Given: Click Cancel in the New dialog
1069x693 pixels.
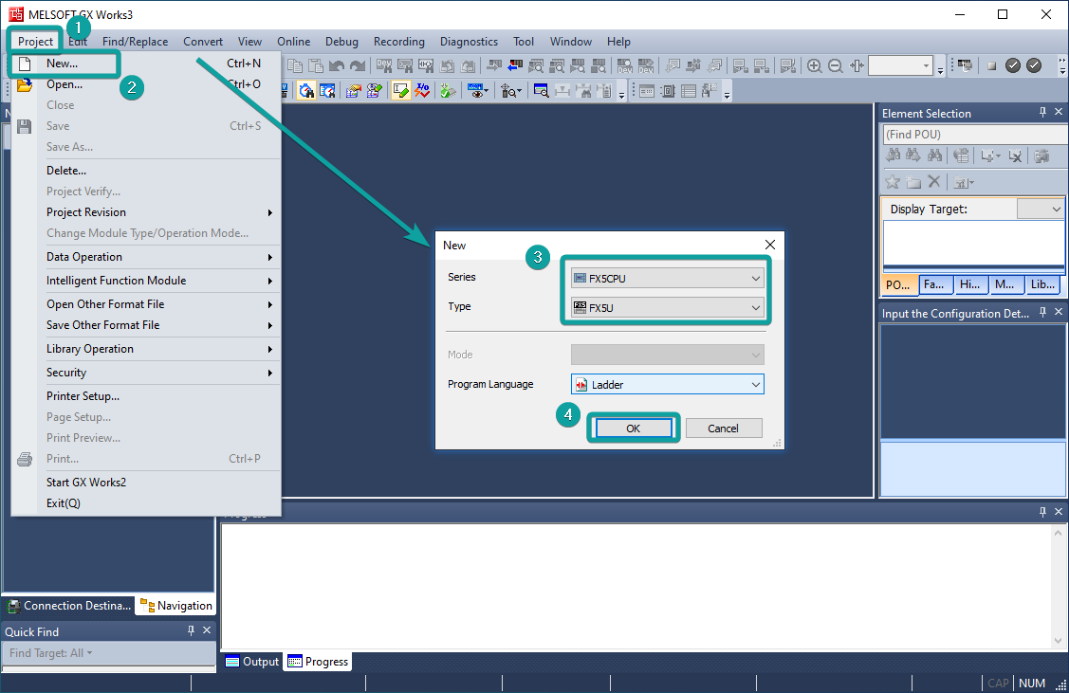Looking at the screenshot, I should tap(723, 428).
